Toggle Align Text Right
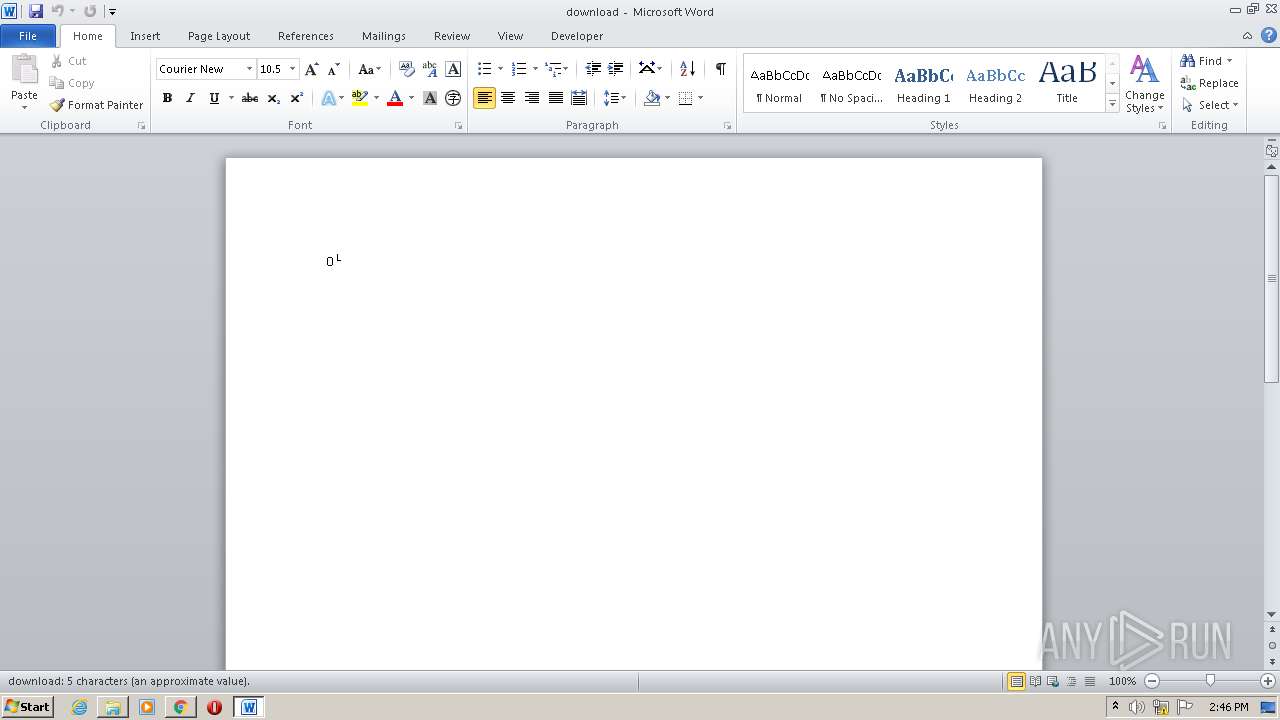Image resolution: width=1280 pixels, height=720 pixels. pos(531,98)
